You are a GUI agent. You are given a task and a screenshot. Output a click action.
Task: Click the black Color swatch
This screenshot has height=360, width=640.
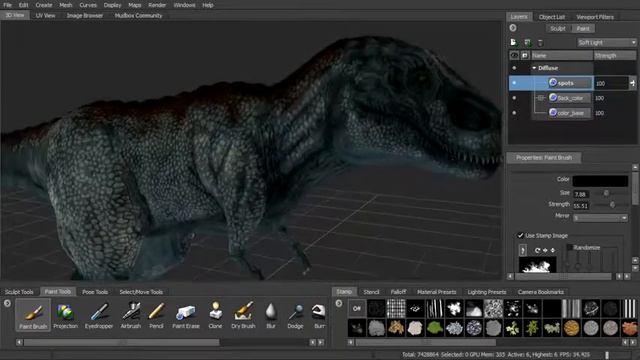point(600,180)
